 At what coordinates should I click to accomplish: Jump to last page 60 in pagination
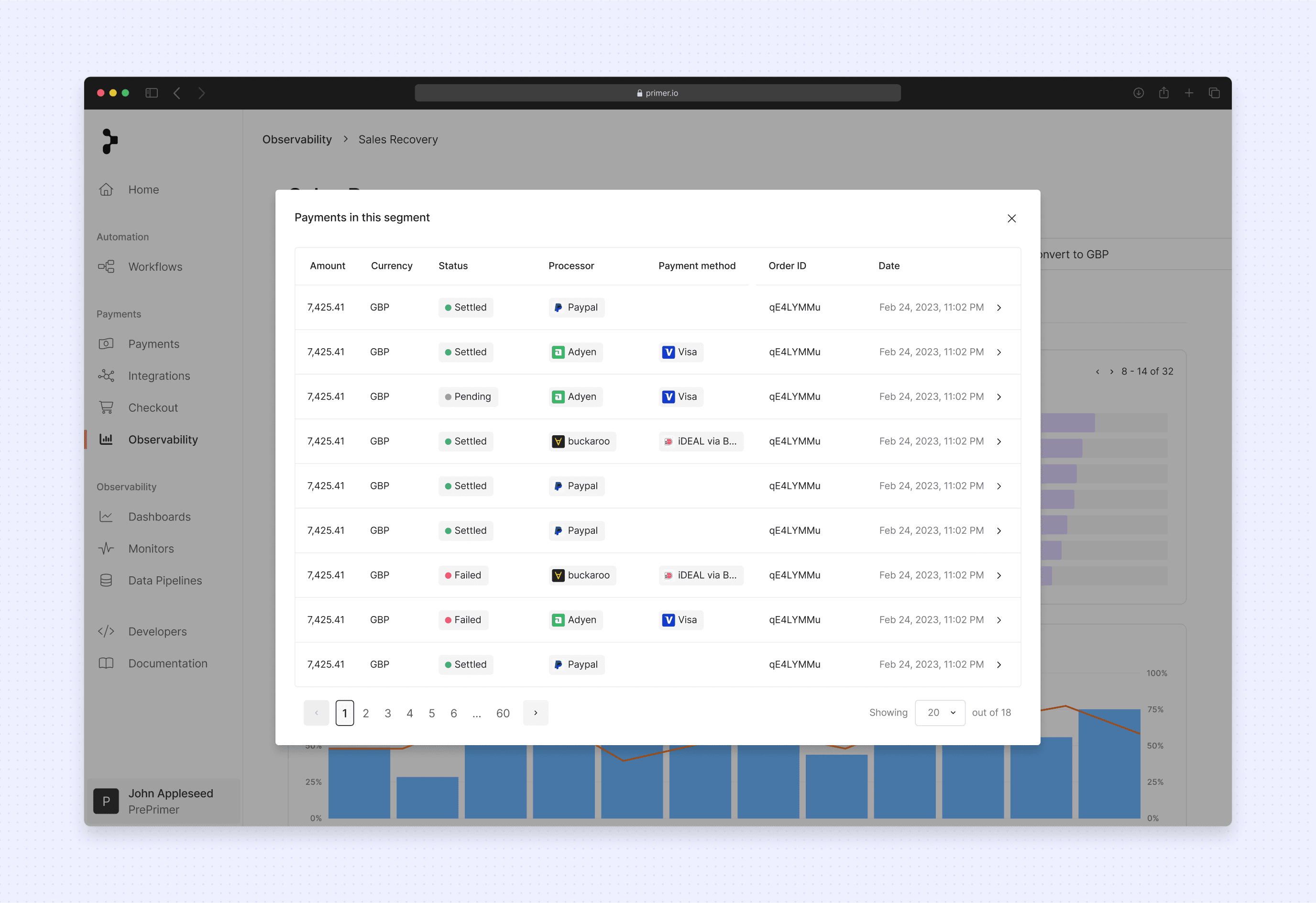503,713
